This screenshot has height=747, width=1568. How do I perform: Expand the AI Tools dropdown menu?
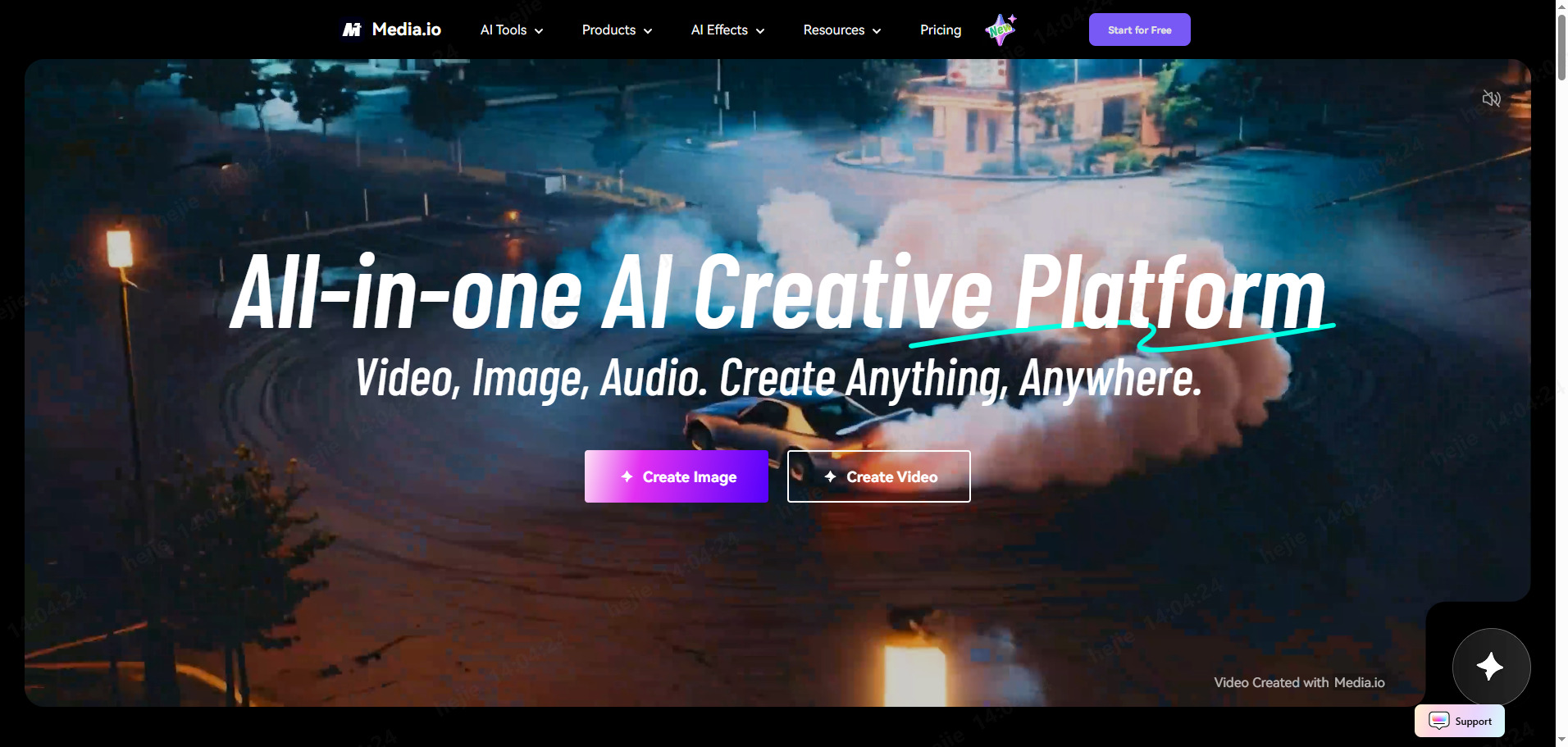click(512, 30)
